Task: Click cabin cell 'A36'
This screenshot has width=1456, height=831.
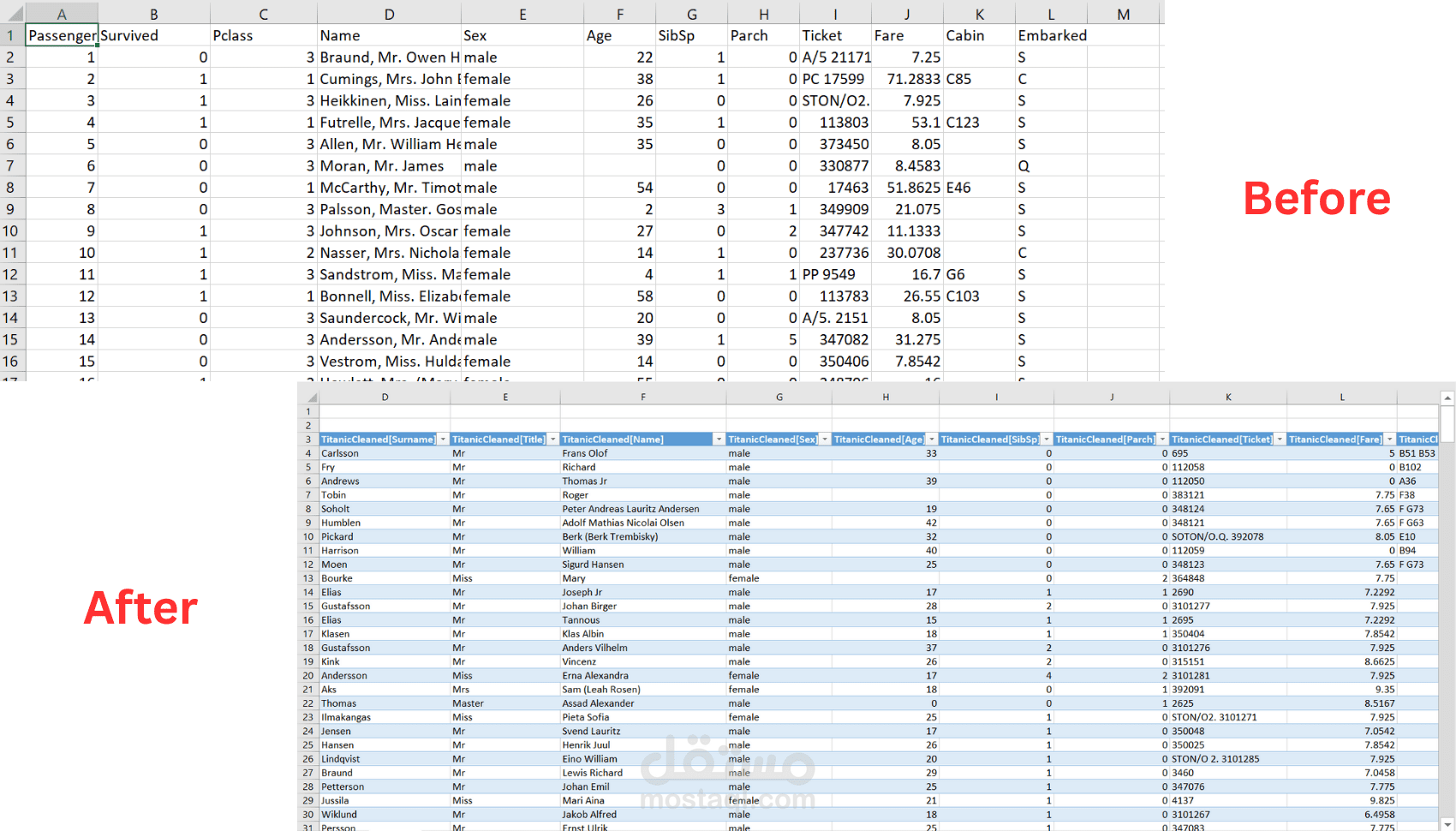Action: [1417, 481]
